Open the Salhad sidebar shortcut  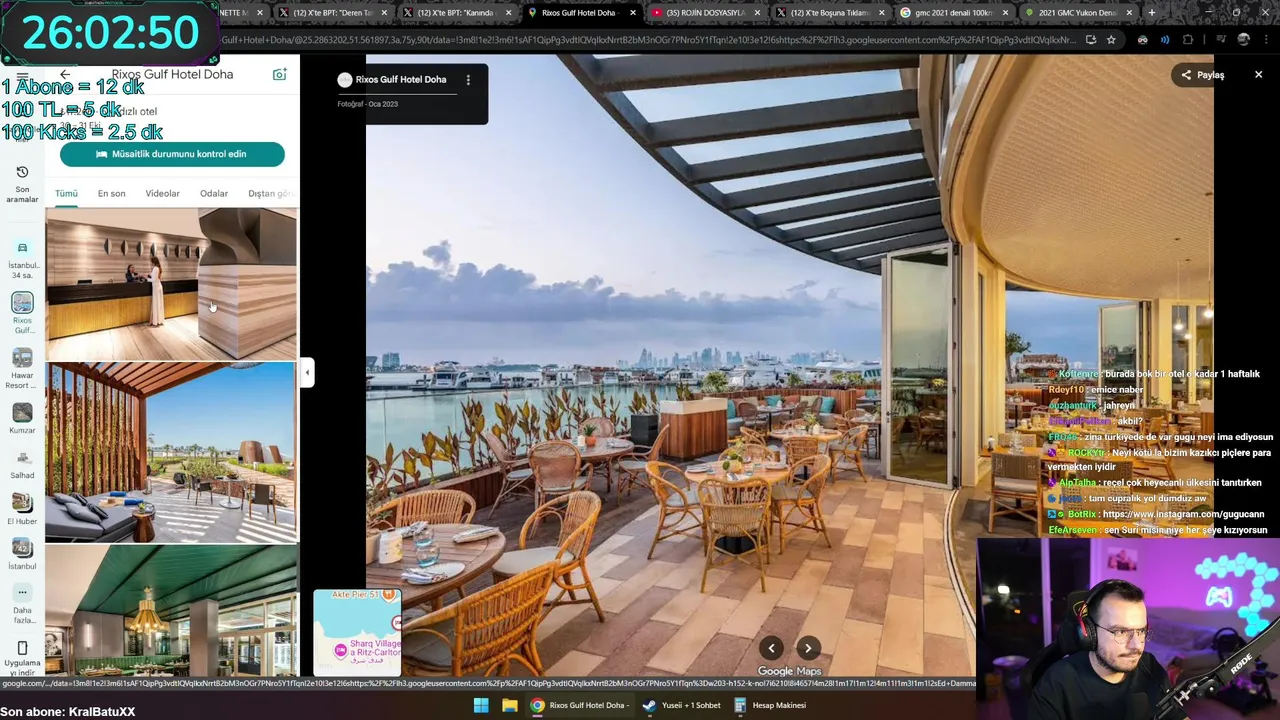point(22,463)
